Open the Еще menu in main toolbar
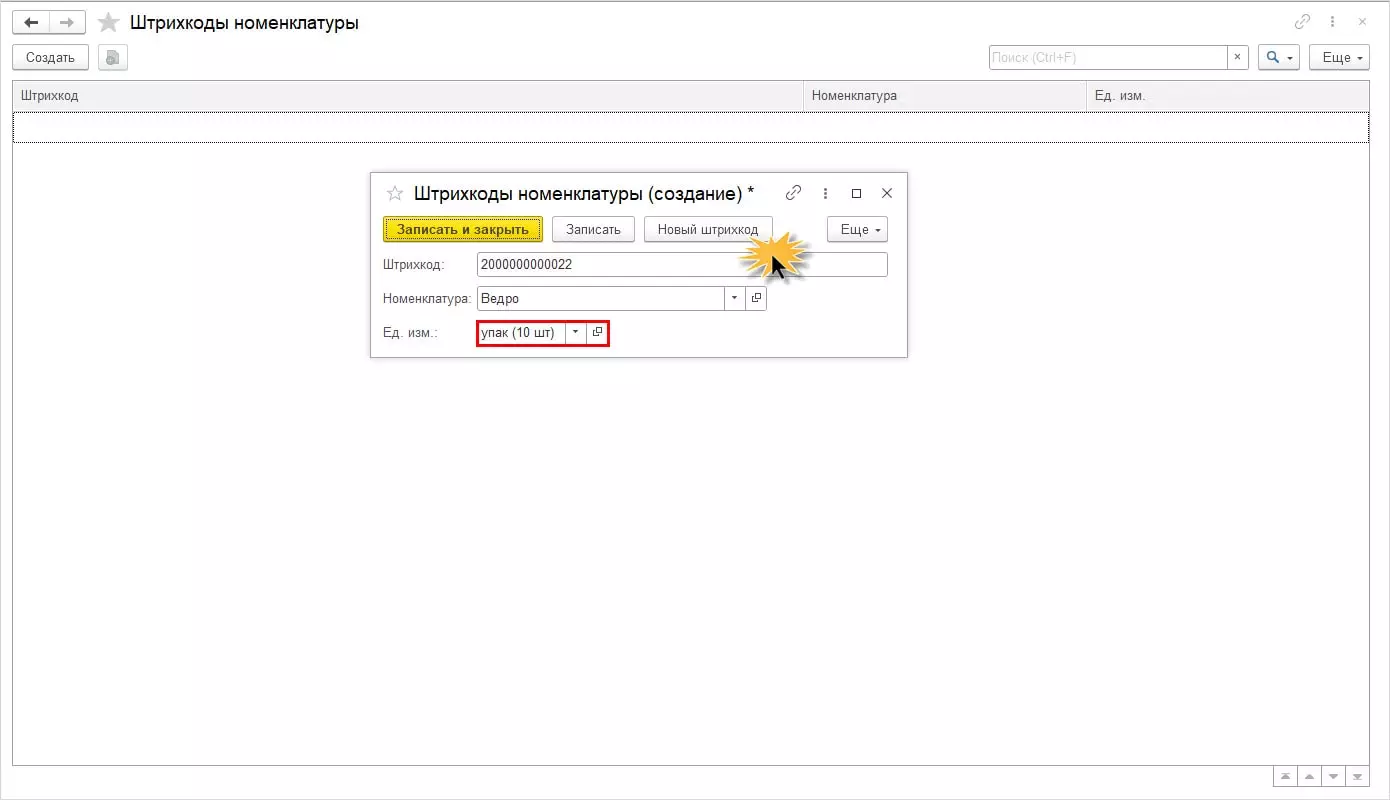 point(1340,58)
